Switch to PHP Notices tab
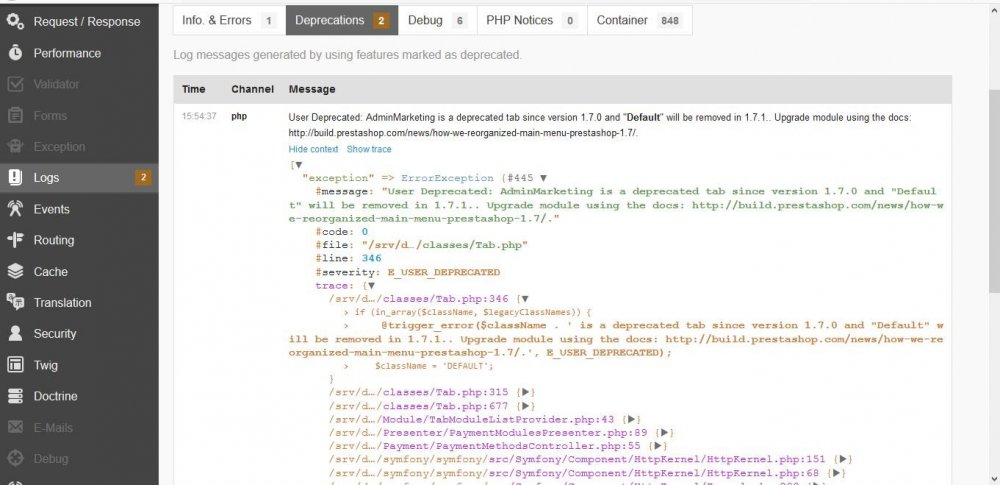1000x485 pixels. point(532,20)
